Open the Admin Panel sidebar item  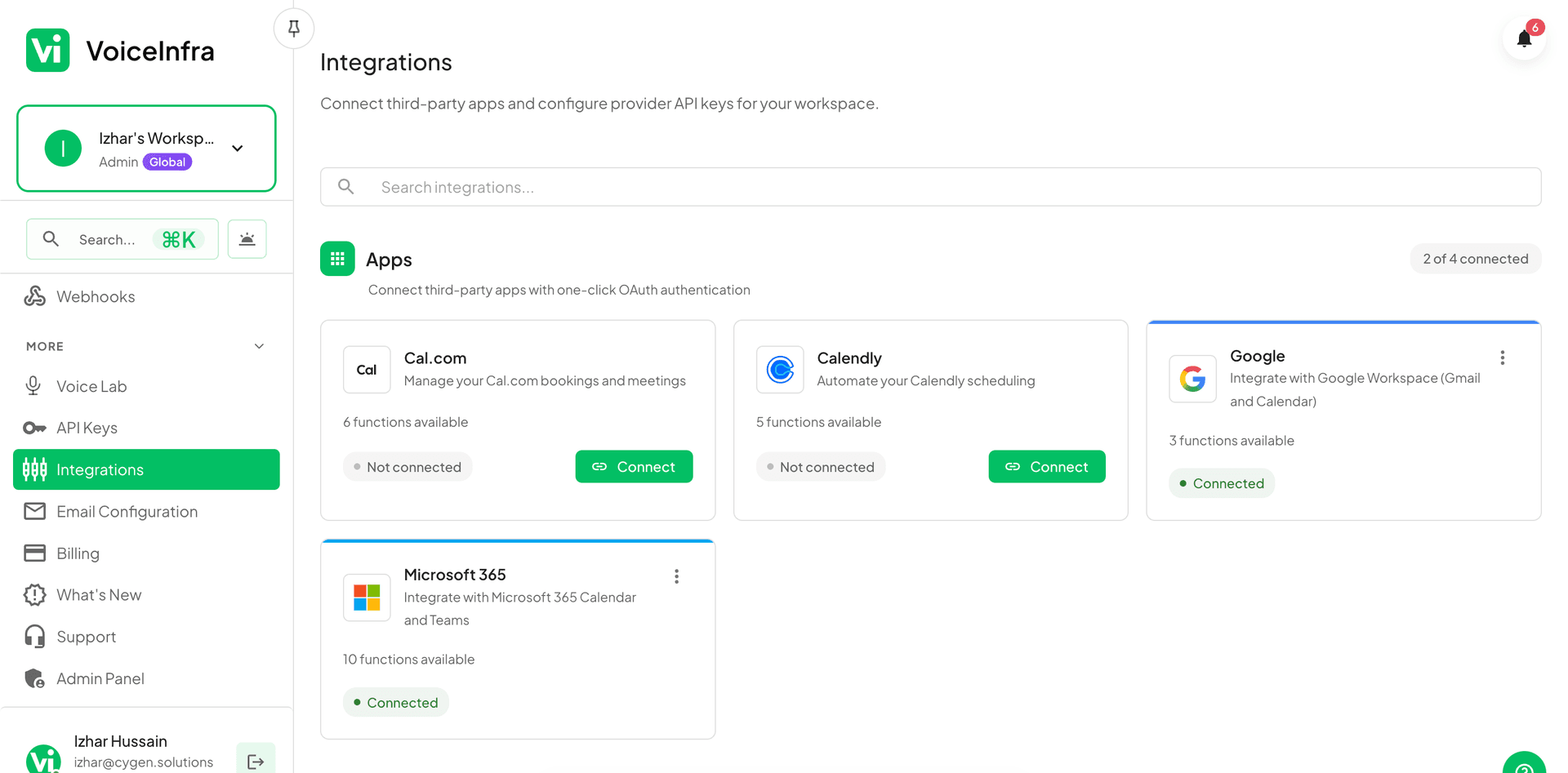point(100,678)
